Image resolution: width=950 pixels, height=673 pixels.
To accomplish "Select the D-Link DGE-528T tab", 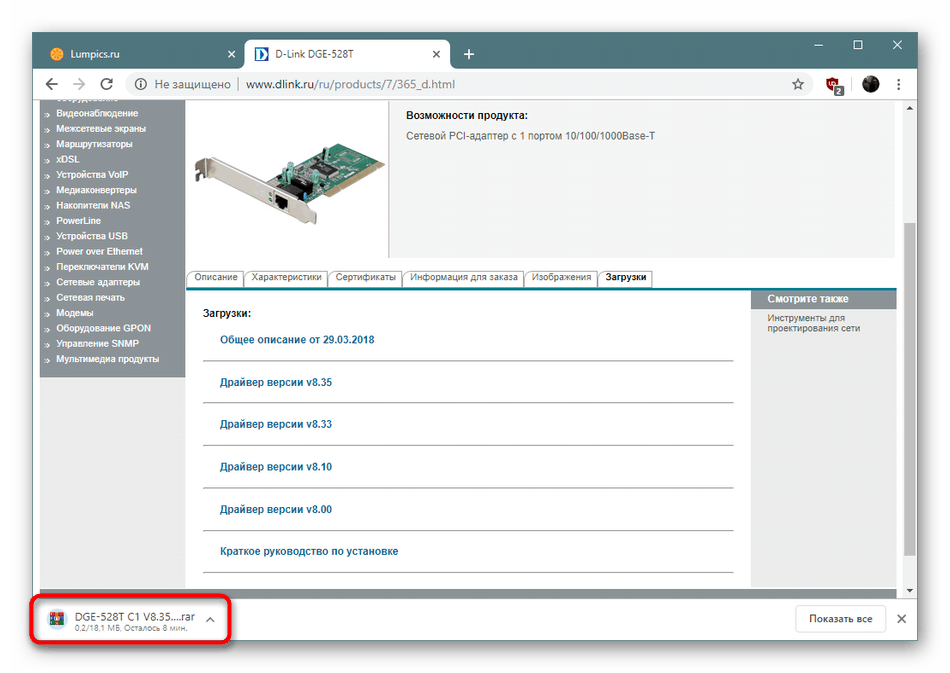I will click(347, 55).
